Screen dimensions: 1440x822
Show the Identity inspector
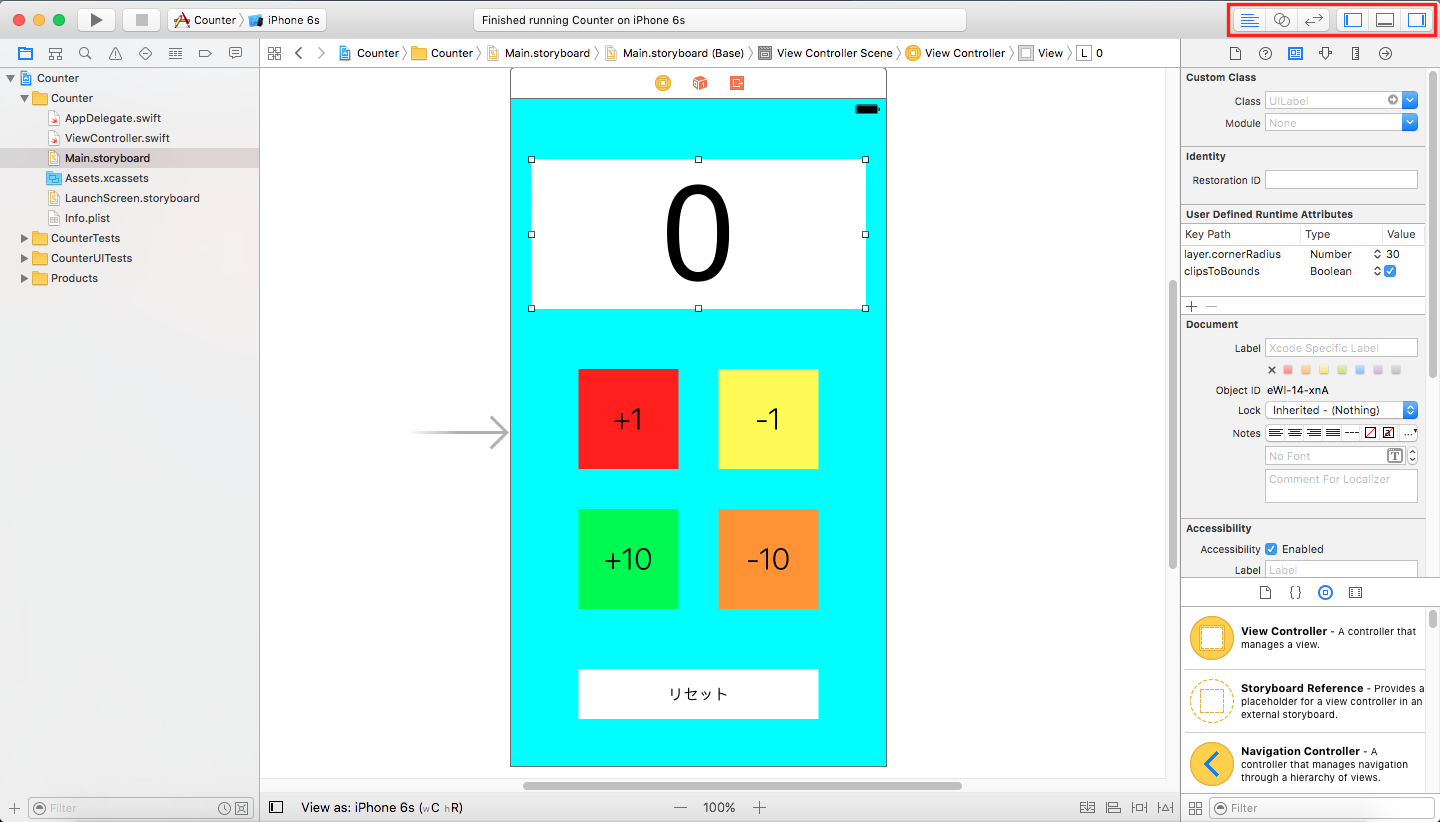[1295, 53]
